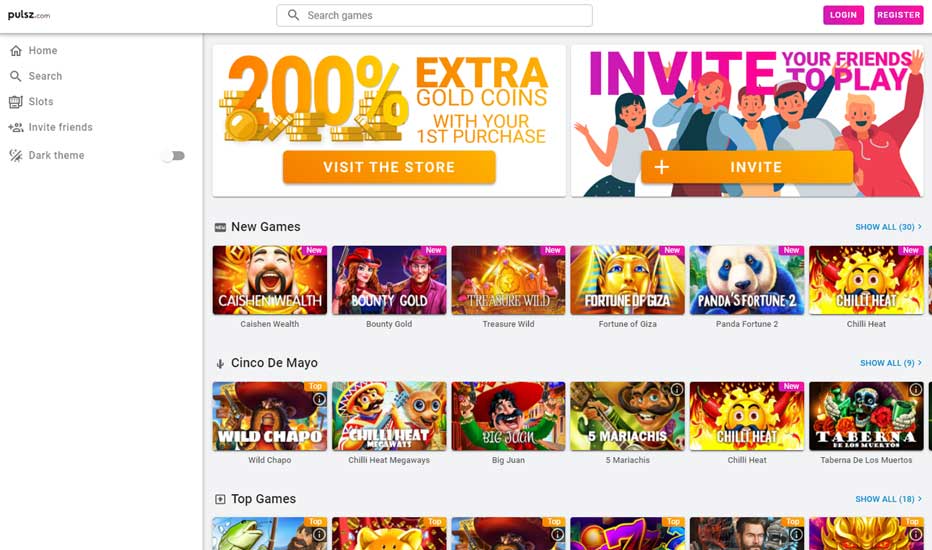Click the Home icon in the sidebar
Viewport: 932px width, 550px height.
pyautogui.click(x=16, y=51)
